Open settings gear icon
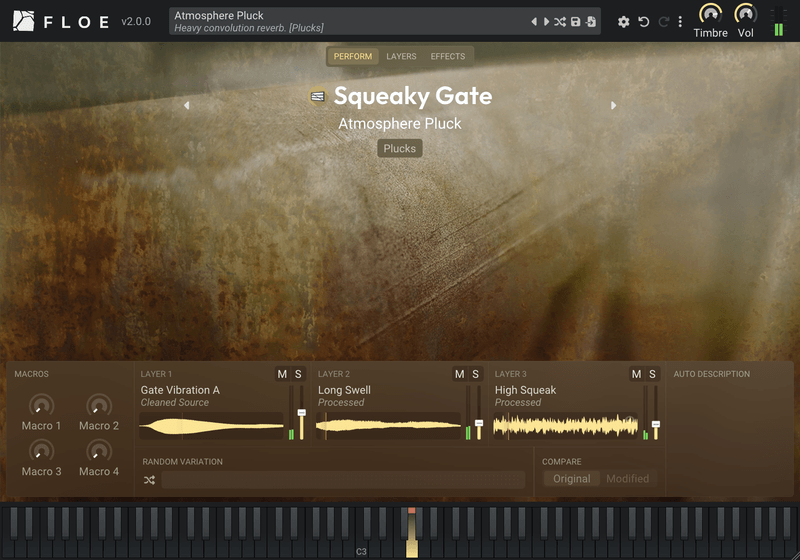This screenshot has width=800, height=560. coord(623,21)
